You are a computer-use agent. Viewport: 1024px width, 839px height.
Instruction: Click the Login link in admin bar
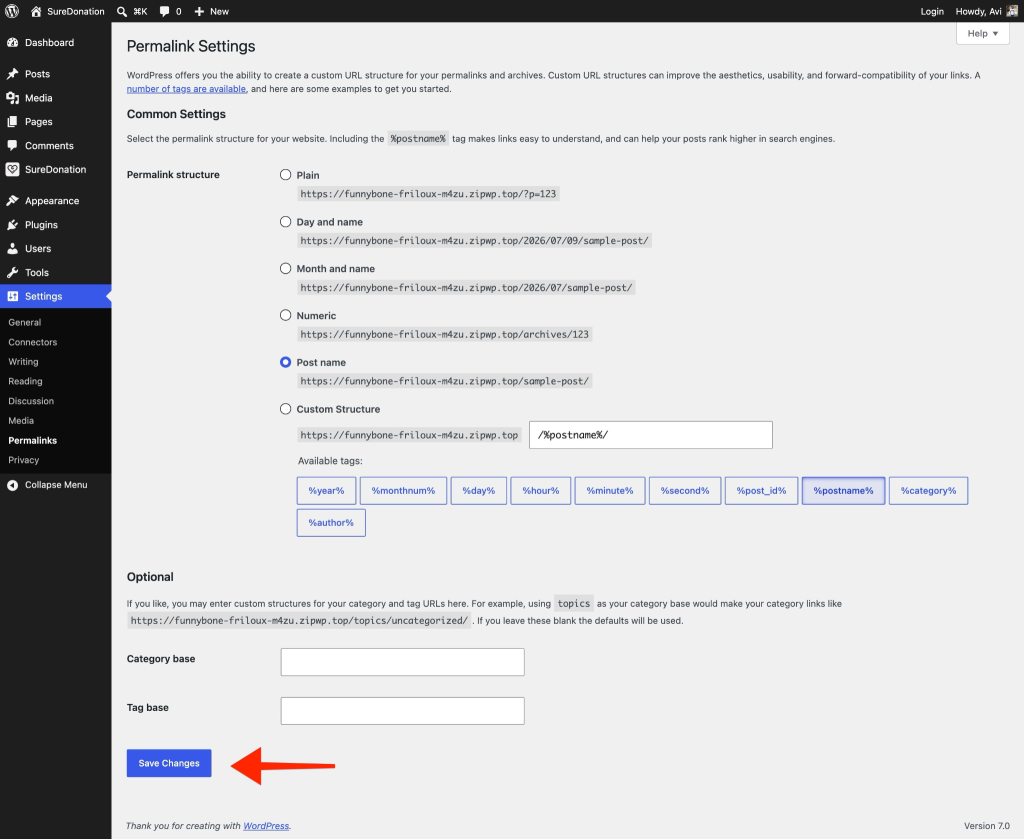932,11
